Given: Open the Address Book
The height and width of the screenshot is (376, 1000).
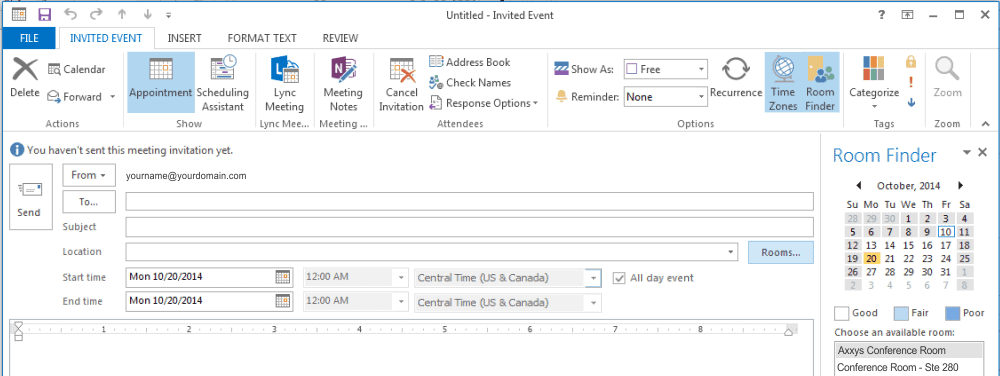Looking at the screenshot, I should [x=470, y=62].
